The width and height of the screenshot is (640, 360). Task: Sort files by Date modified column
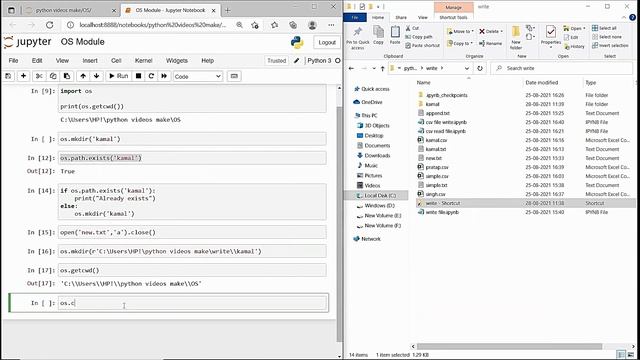[x=542, y=82]
